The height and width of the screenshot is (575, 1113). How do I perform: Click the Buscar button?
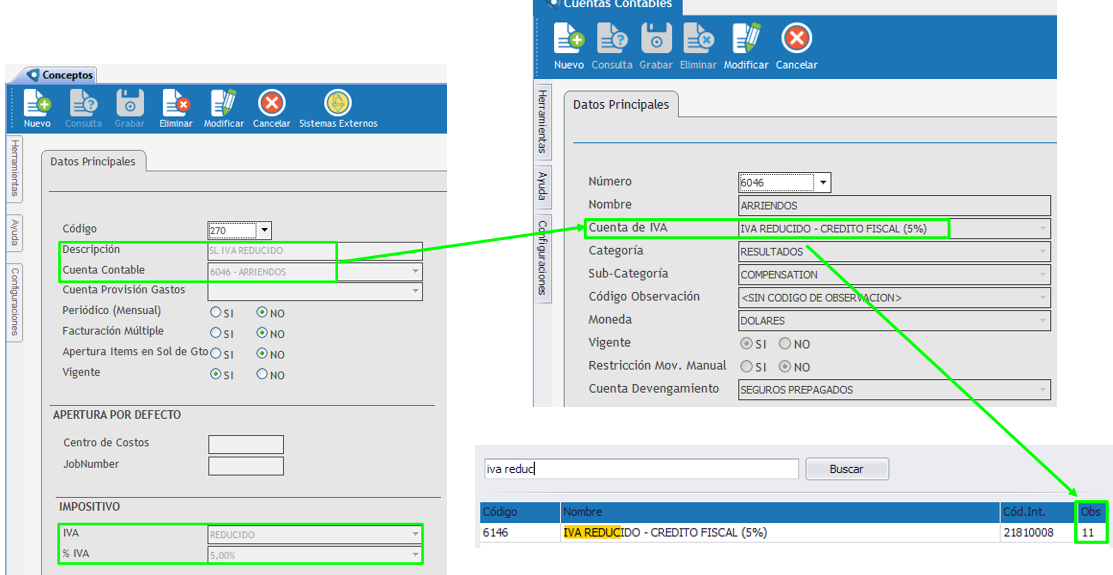847,469
